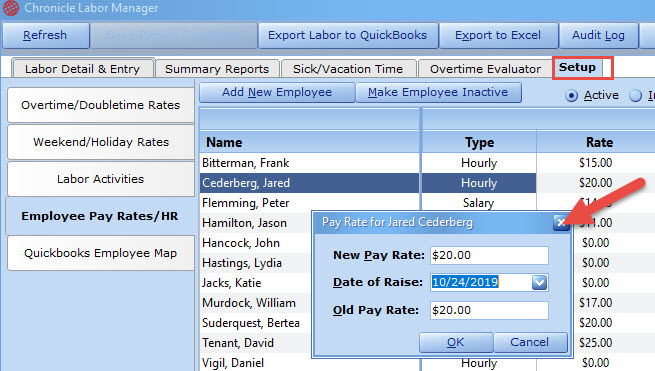Click Export to Excel button
The width and height of the screenshot is (655, 371).
[x=498, y=35]
